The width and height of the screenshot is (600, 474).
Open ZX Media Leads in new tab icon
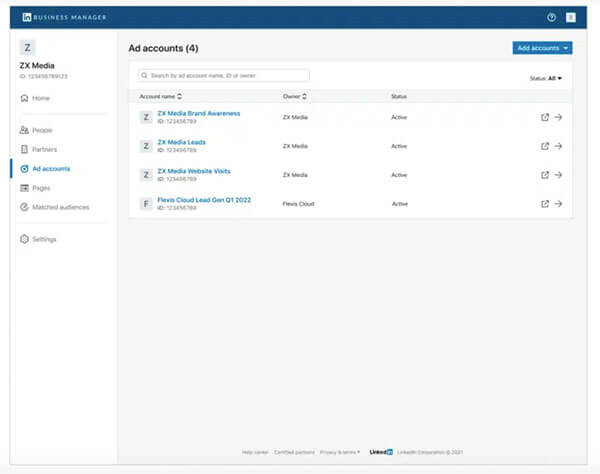point(545,146)
